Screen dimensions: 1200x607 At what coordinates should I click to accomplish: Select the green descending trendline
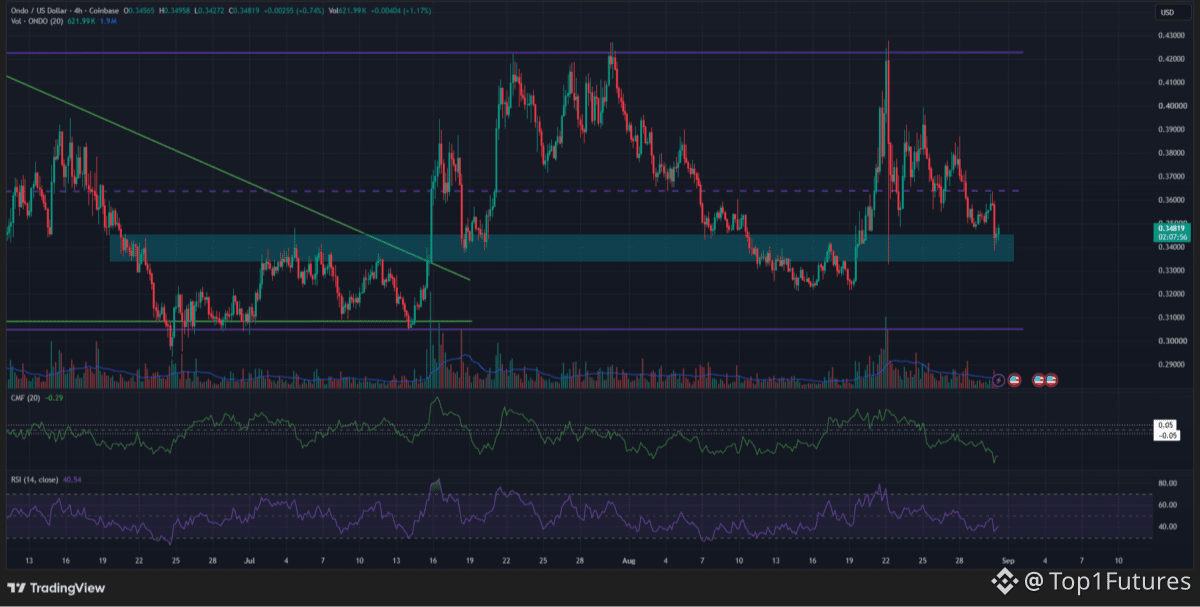point(237,177)
